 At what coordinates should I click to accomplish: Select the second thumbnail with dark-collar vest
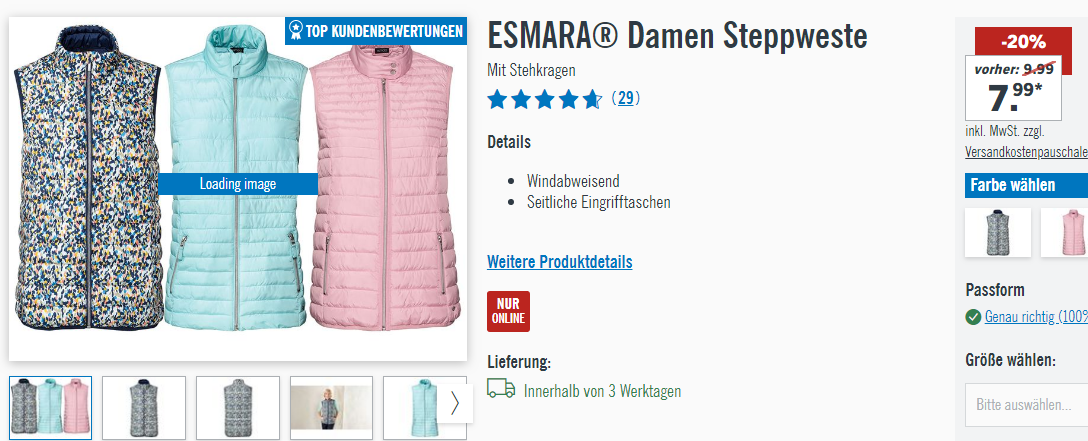pos(144,408)
